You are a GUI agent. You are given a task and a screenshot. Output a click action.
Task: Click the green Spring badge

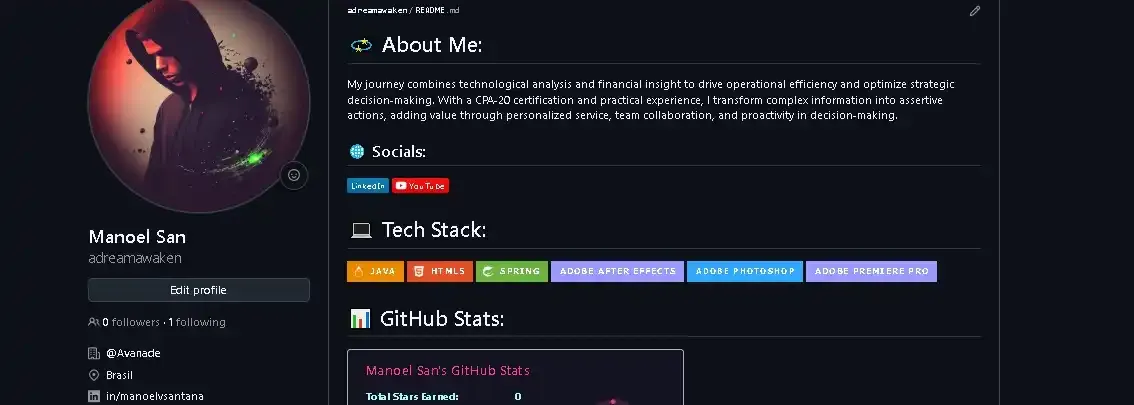click(x=512, y=271)
